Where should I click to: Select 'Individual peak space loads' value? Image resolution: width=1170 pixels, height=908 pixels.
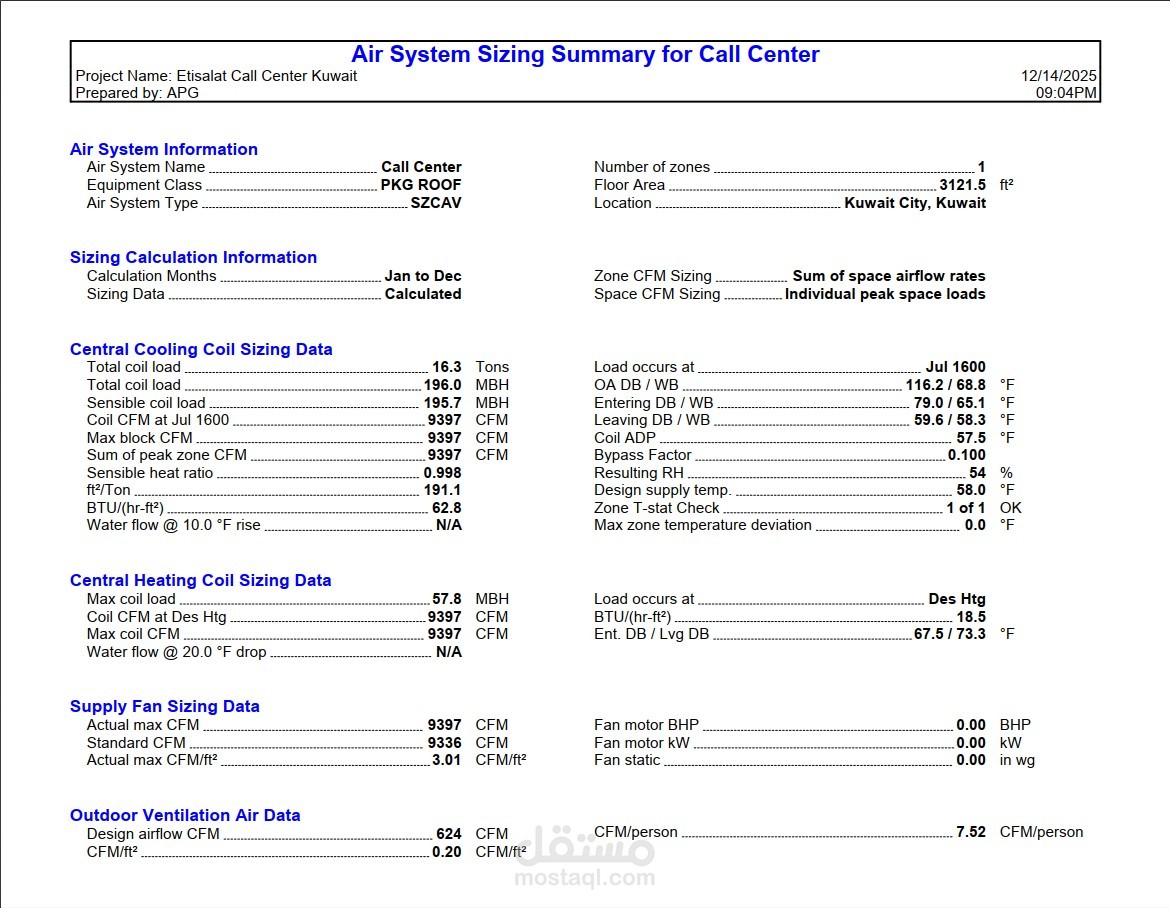(x=885, y=294)
